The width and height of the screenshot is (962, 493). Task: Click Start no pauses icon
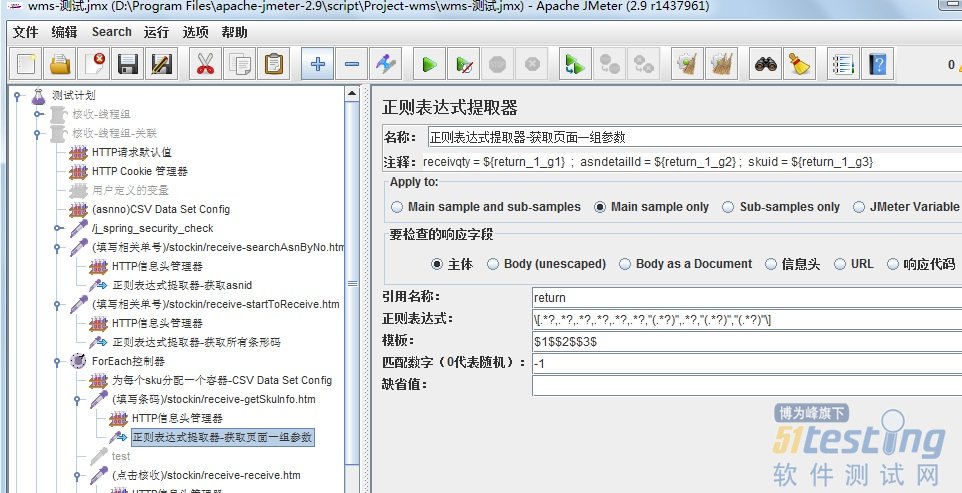click(463, 64)
